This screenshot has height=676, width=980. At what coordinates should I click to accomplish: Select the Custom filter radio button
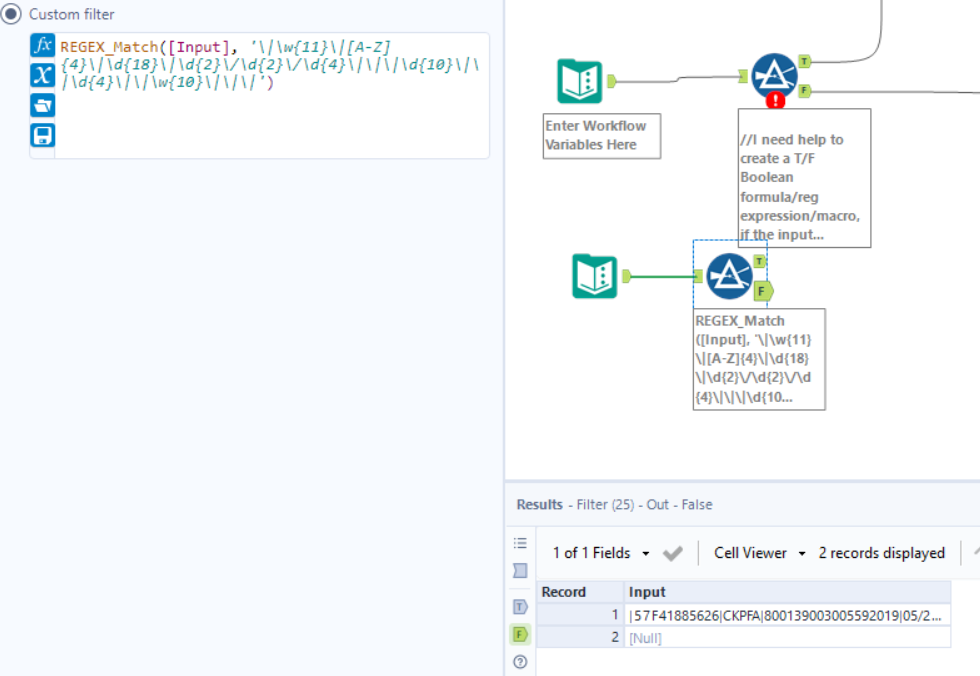pyautogui.click(x=11, y=14)
